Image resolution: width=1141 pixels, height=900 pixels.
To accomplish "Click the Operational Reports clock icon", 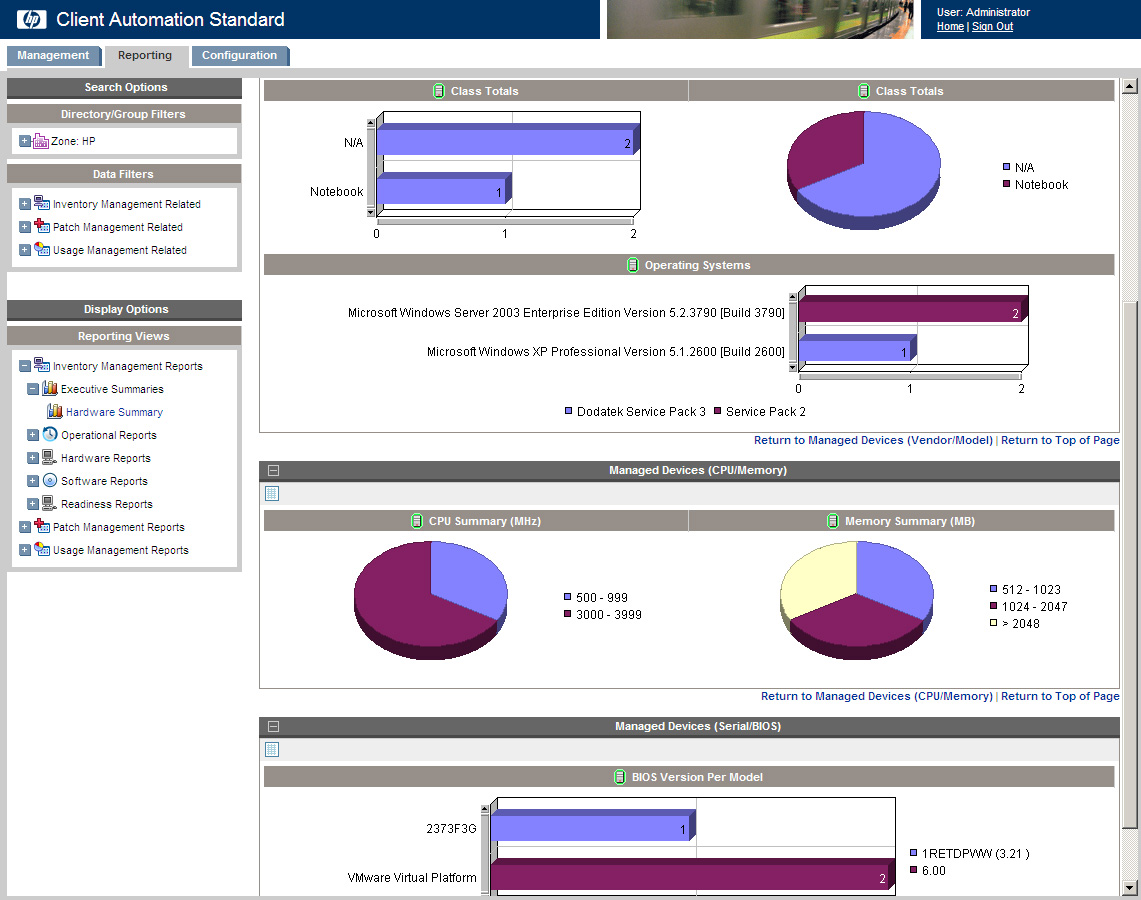I will (49, 434).
